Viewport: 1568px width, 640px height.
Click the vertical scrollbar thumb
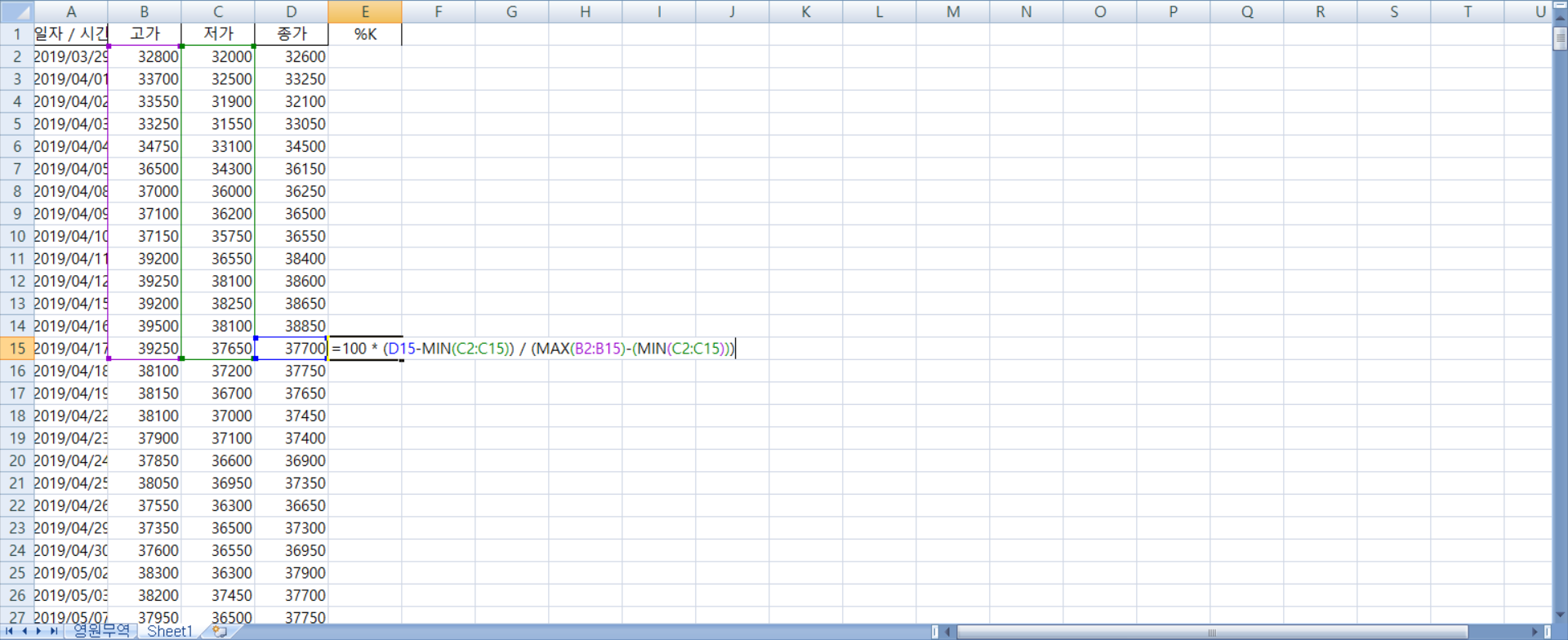(x=1560, y=39)
